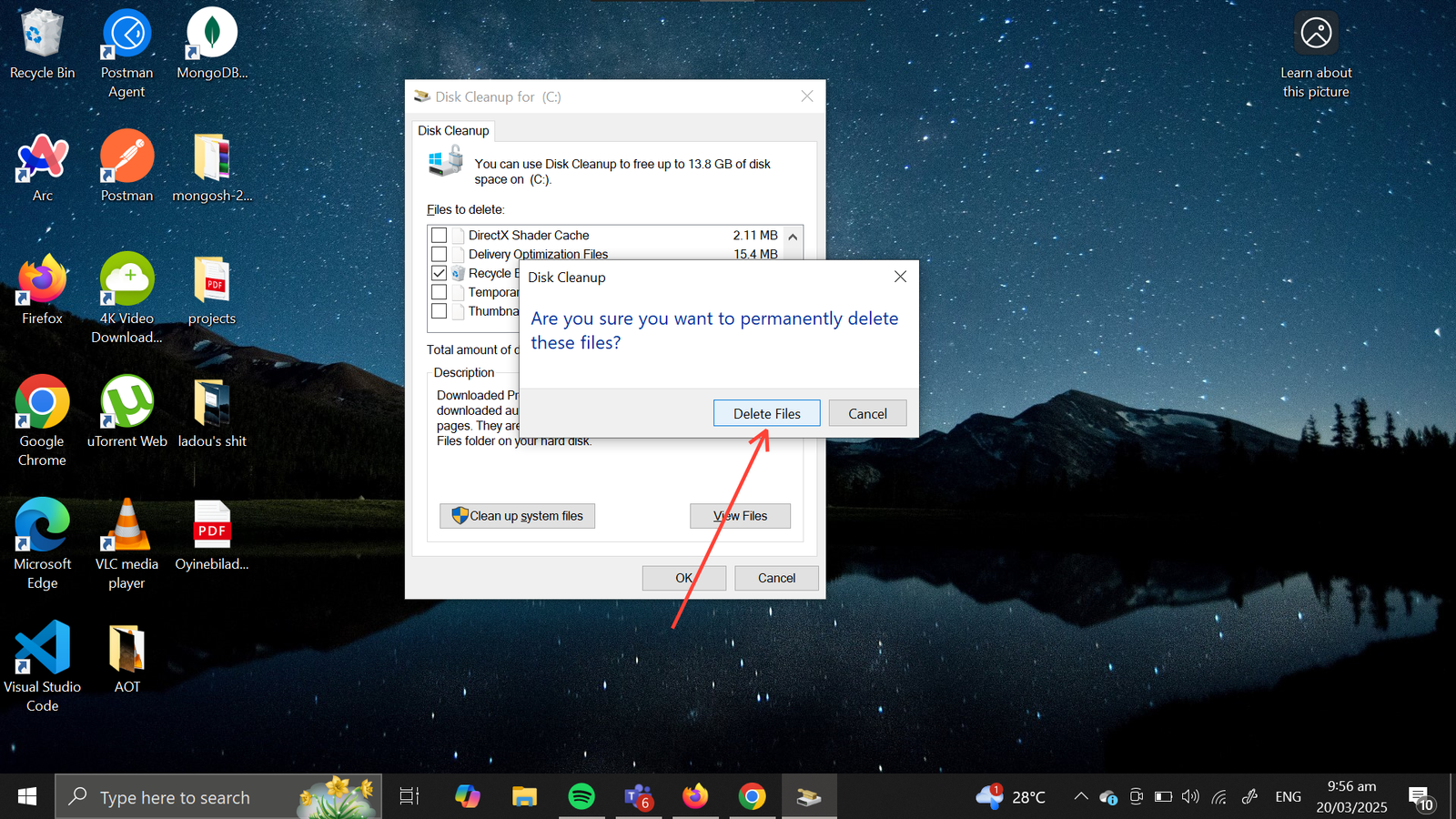Uncheck the Recycle Bin files entry
The width and height of the screenshot is (1456, 819).
(x=440, y=273)
